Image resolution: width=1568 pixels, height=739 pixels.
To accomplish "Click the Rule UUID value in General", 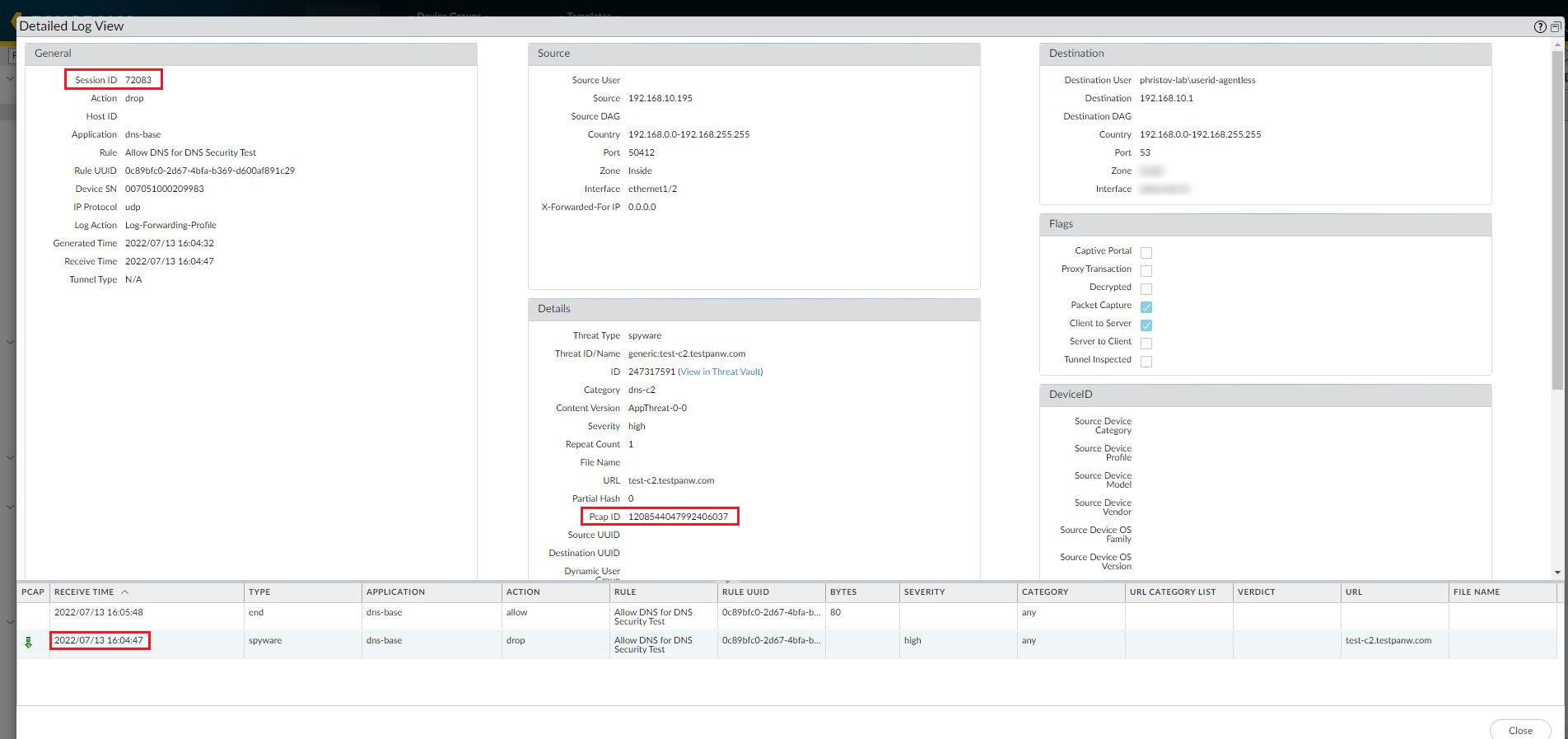I will click(210, 171).
